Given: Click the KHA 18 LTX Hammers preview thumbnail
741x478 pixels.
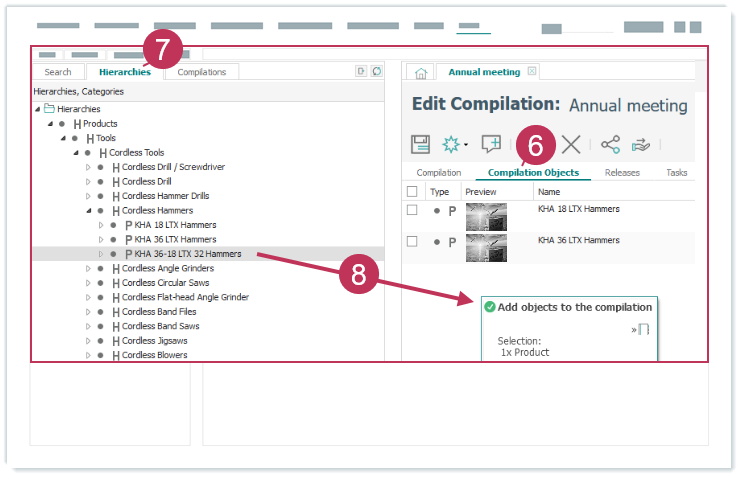Looking at the screenshot, I should coord(486,217).
